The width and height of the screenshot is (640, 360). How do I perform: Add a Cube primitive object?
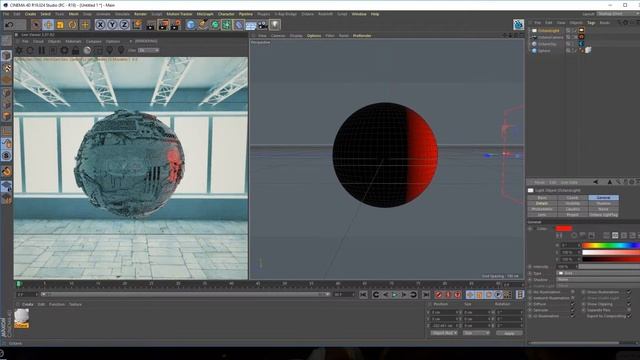tap(191, 25)
